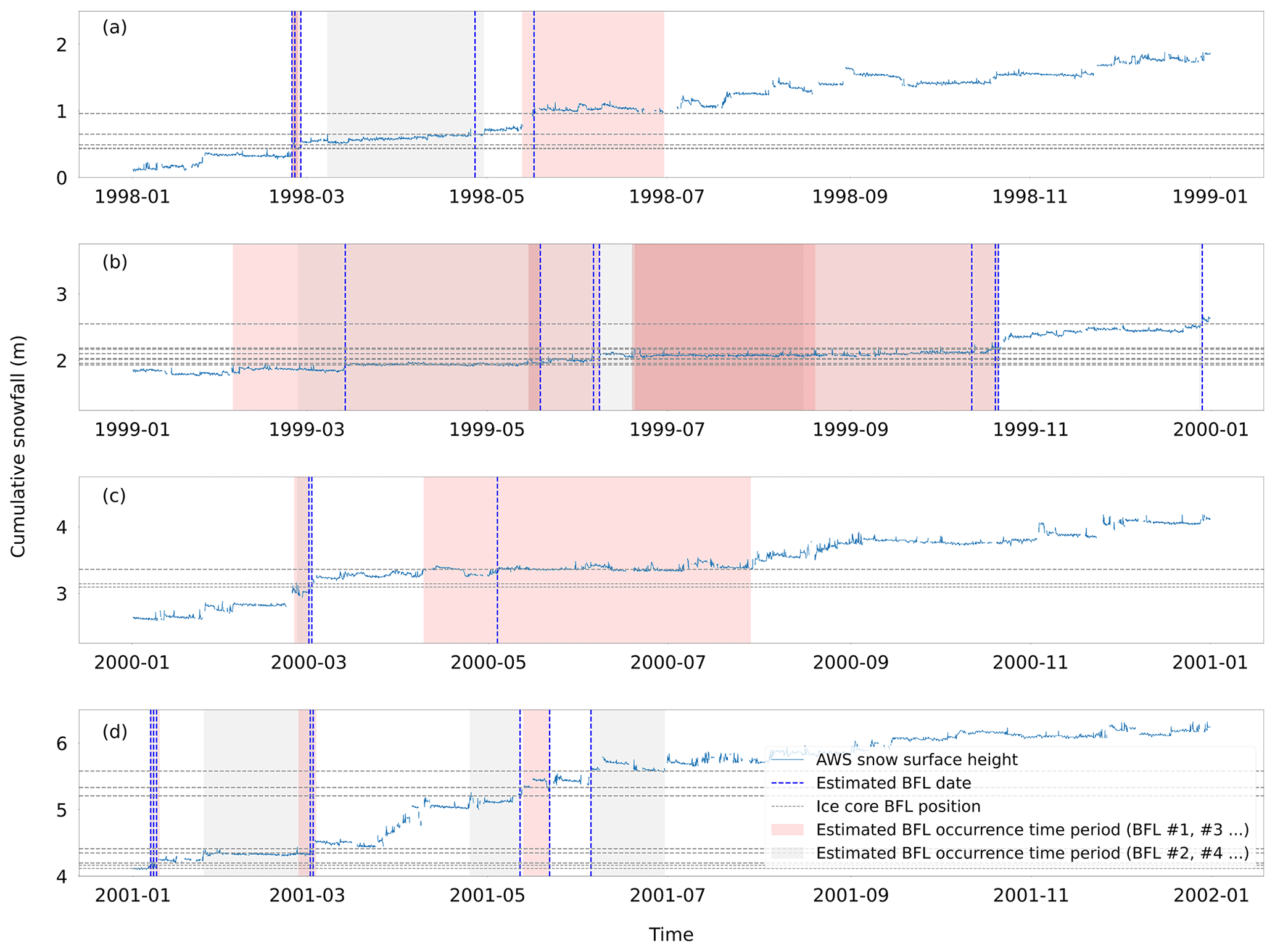Click the Estimated BFL date legend dashed line
Screen dimensions: 1275x952
tap(787, 783)
